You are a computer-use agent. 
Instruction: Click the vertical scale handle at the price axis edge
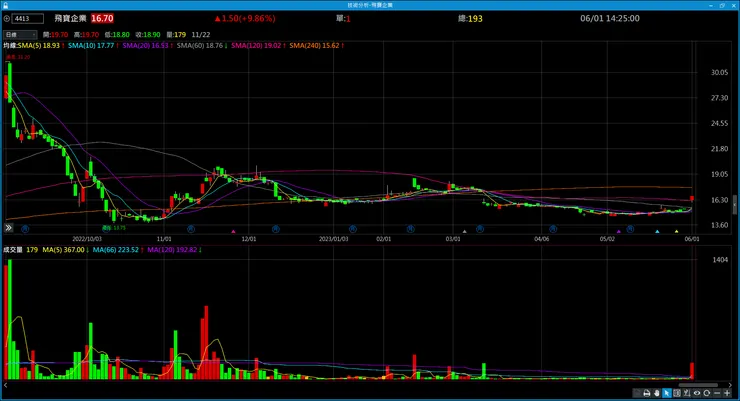(735, 205)
